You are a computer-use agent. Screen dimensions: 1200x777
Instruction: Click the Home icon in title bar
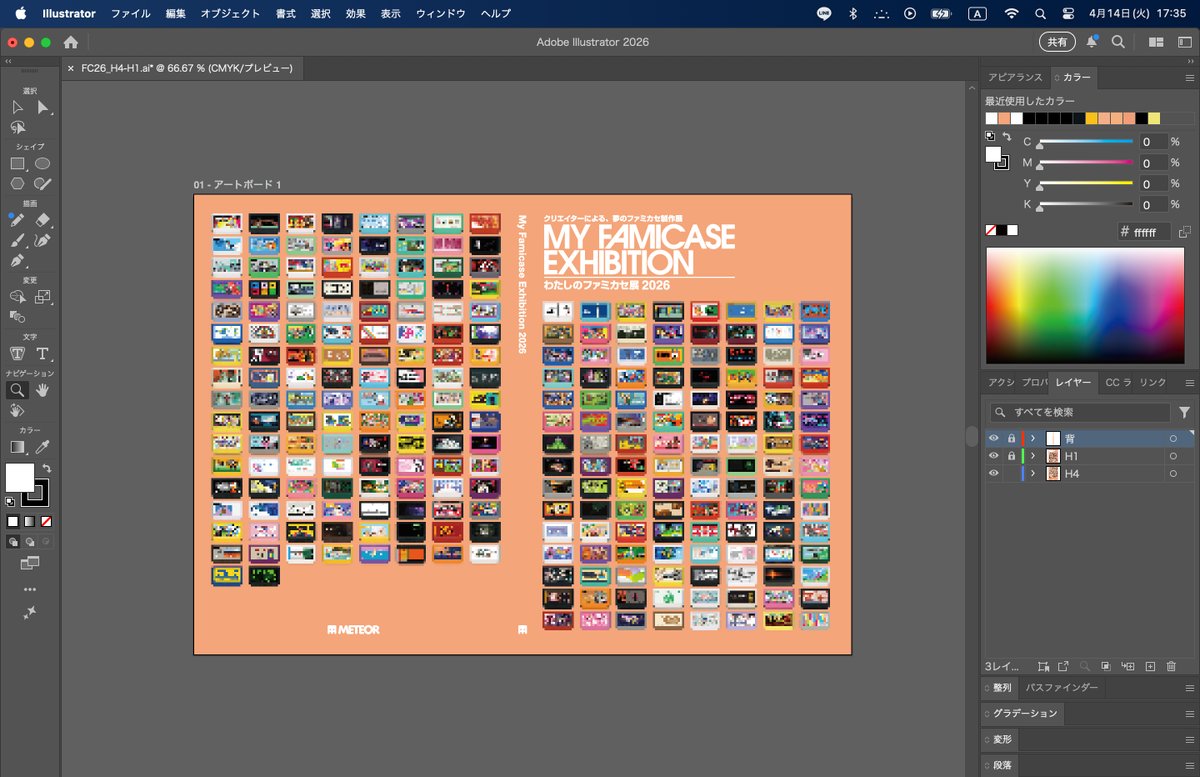[x=70, y=42]
